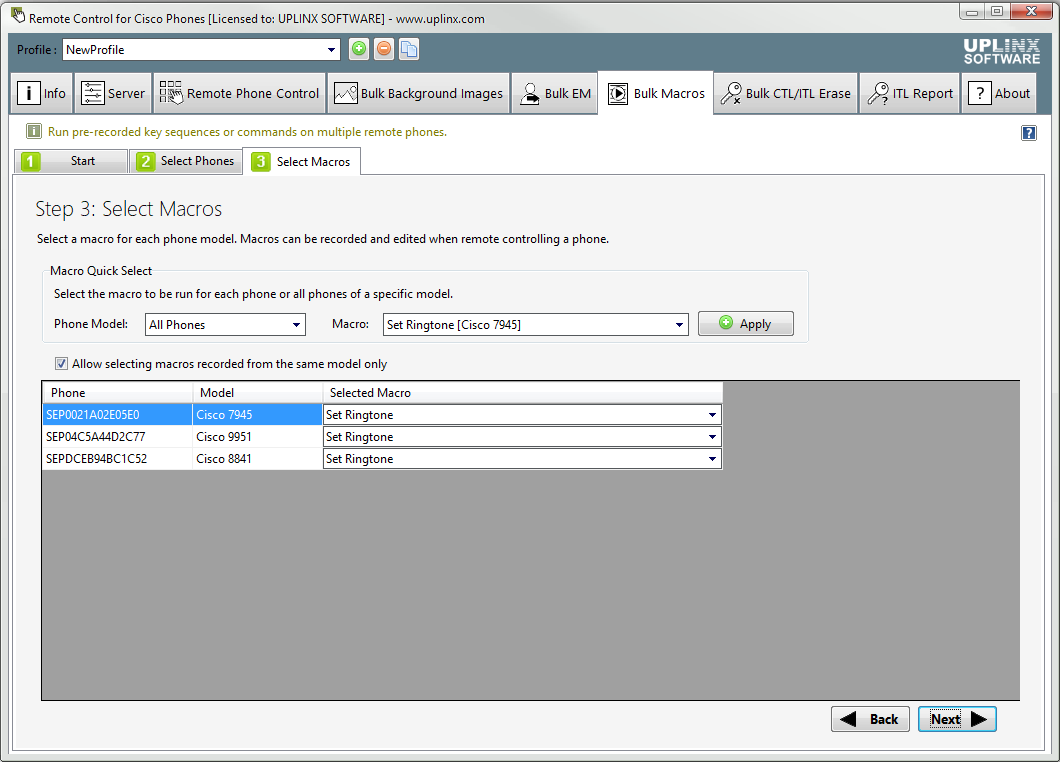Click the green info icon beside the description

pos(33,131)
